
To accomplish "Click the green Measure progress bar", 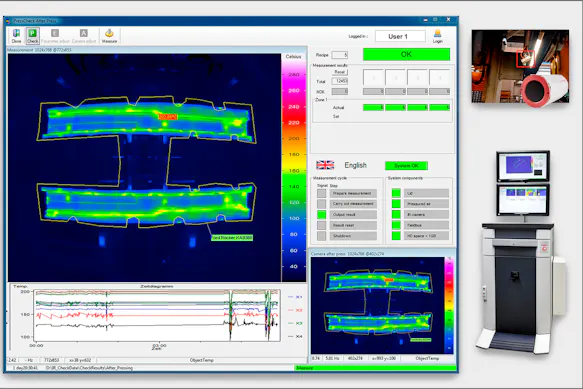I will [x=376, y=368].
